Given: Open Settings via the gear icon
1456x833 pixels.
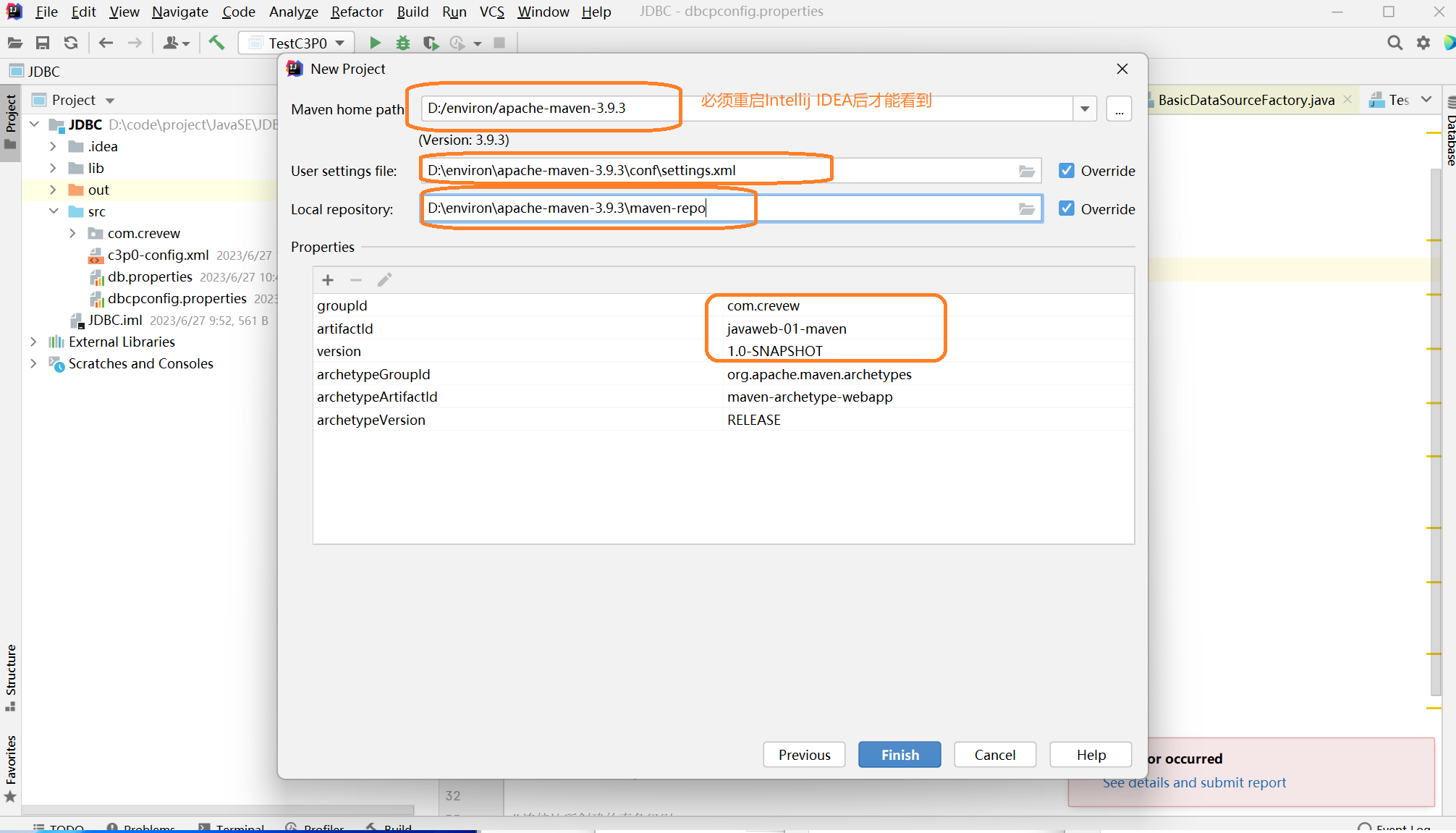Looking at the screenshot, I should (1423, 43).
